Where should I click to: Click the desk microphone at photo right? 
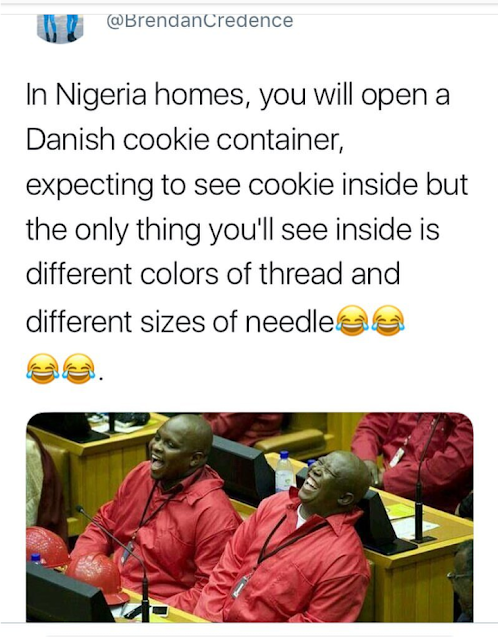pyautogui.click(x=421, y=482)
